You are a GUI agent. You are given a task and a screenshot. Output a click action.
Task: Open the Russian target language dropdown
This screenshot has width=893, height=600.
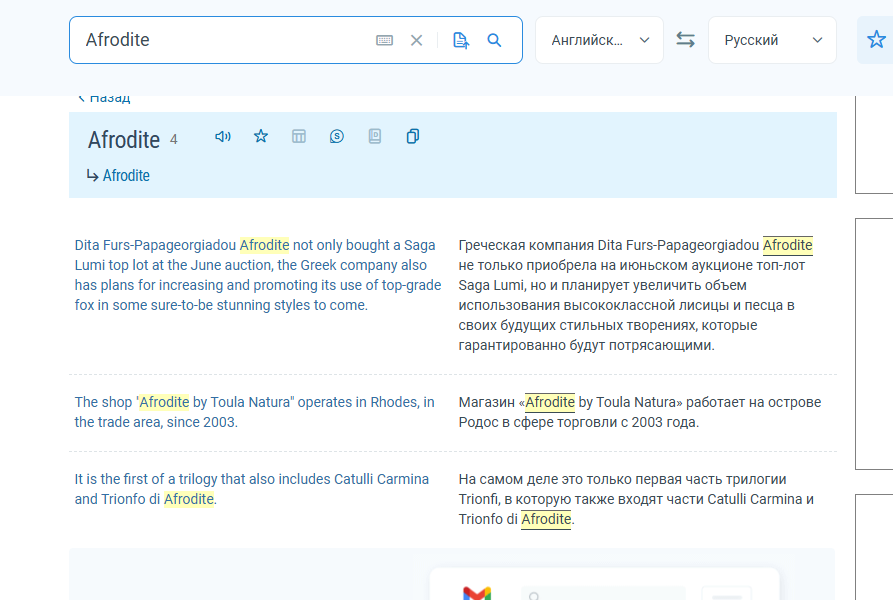click(772, 40)
